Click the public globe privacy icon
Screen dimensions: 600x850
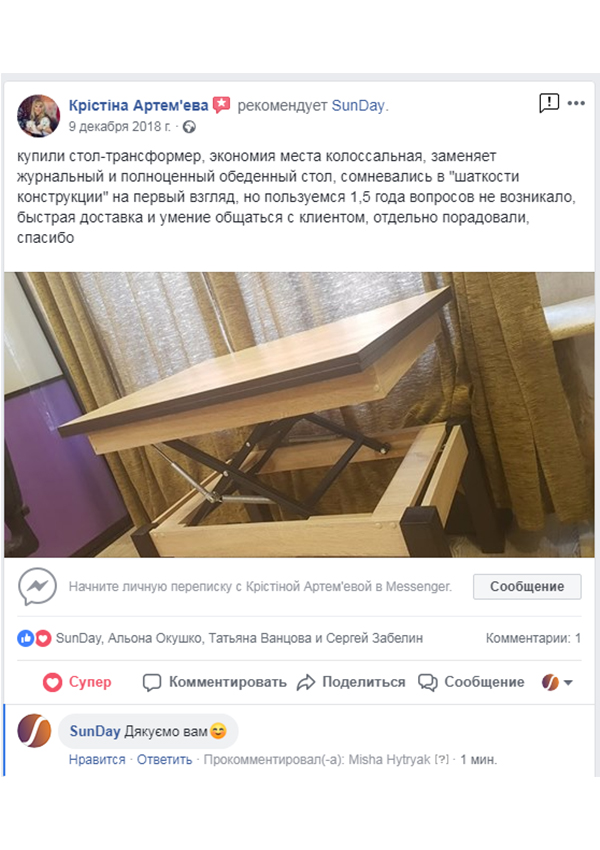(x=189, y=127)
